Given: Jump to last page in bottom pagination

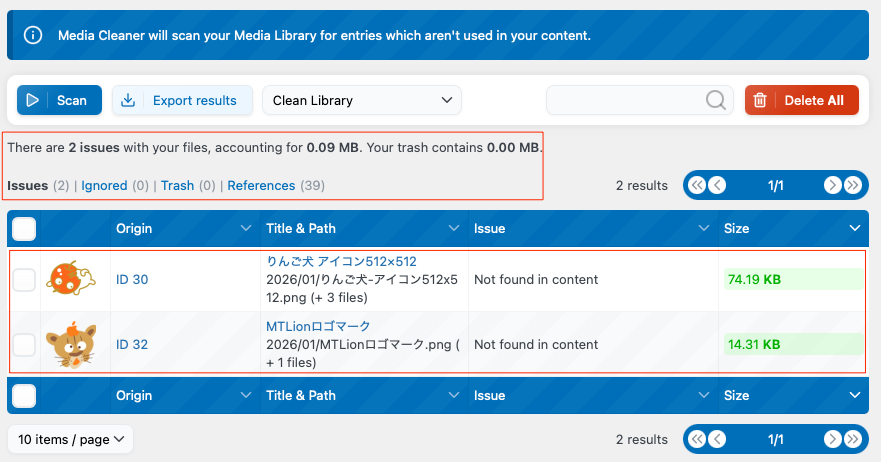Looking at the screenshot, I should pos(852,439).
